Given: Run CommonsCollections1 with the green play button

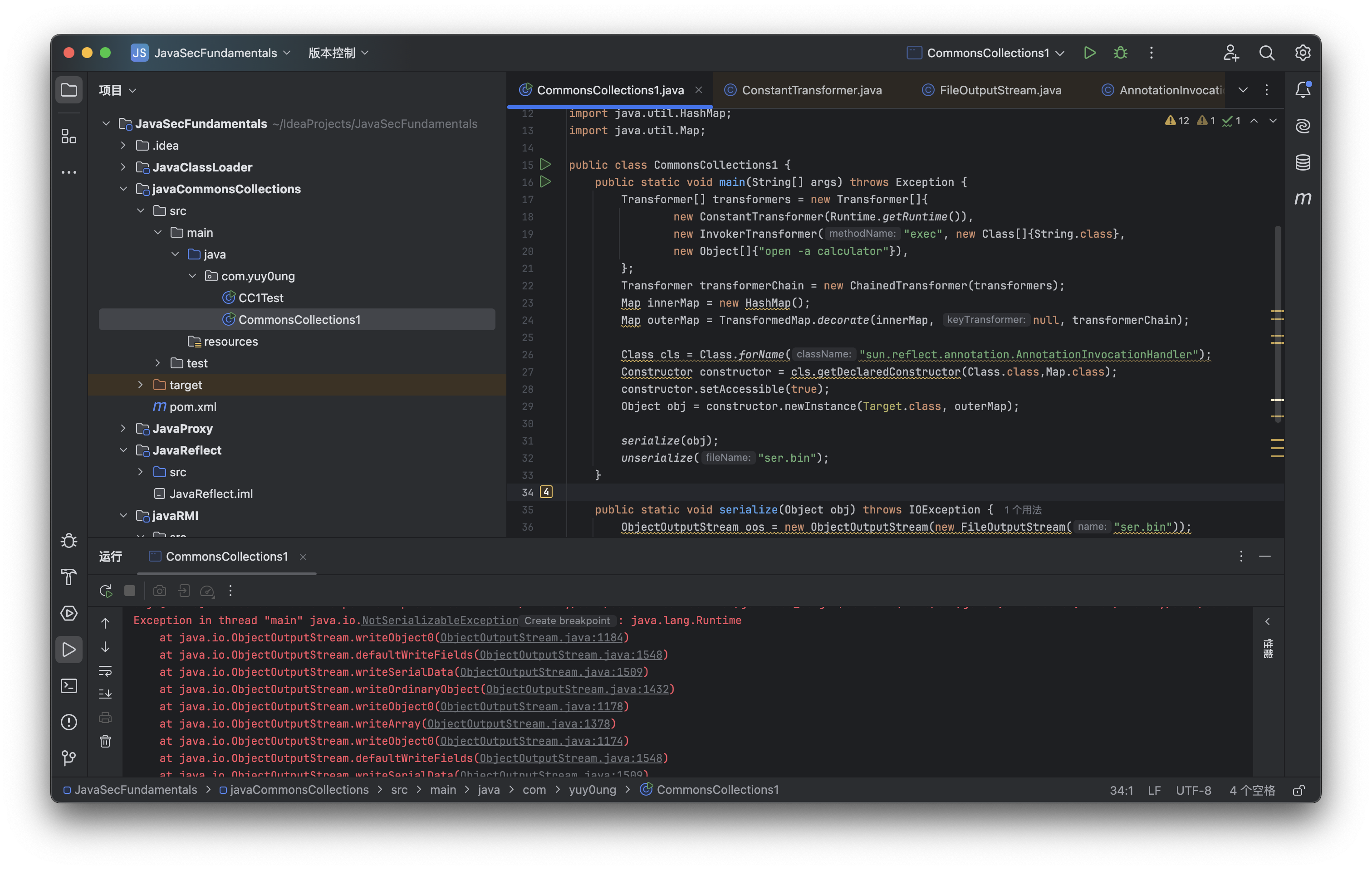Looking at the screenshot, I should point(1089,53).
